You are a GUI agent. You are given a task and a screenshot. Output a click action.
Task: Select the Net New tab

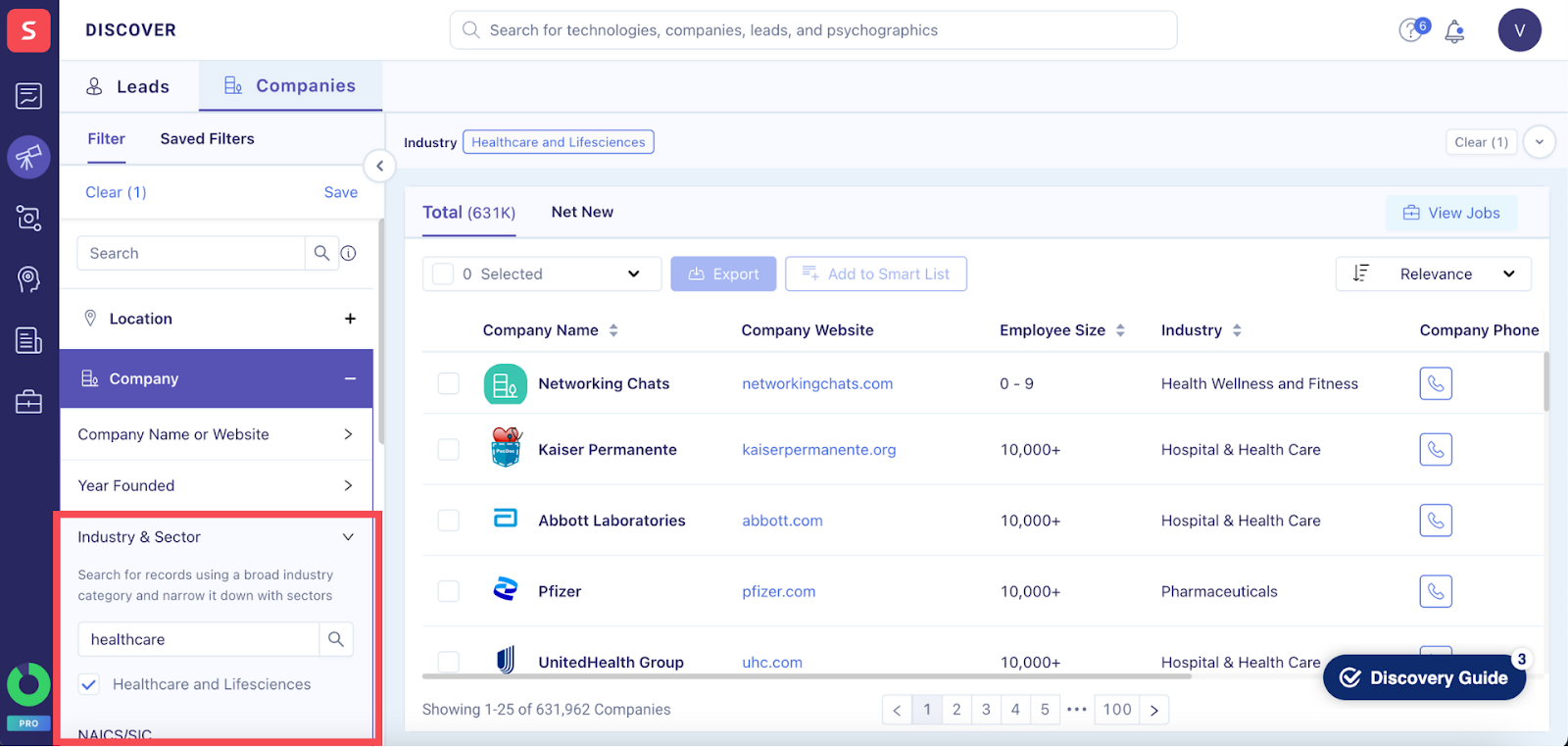click(582, 212)
